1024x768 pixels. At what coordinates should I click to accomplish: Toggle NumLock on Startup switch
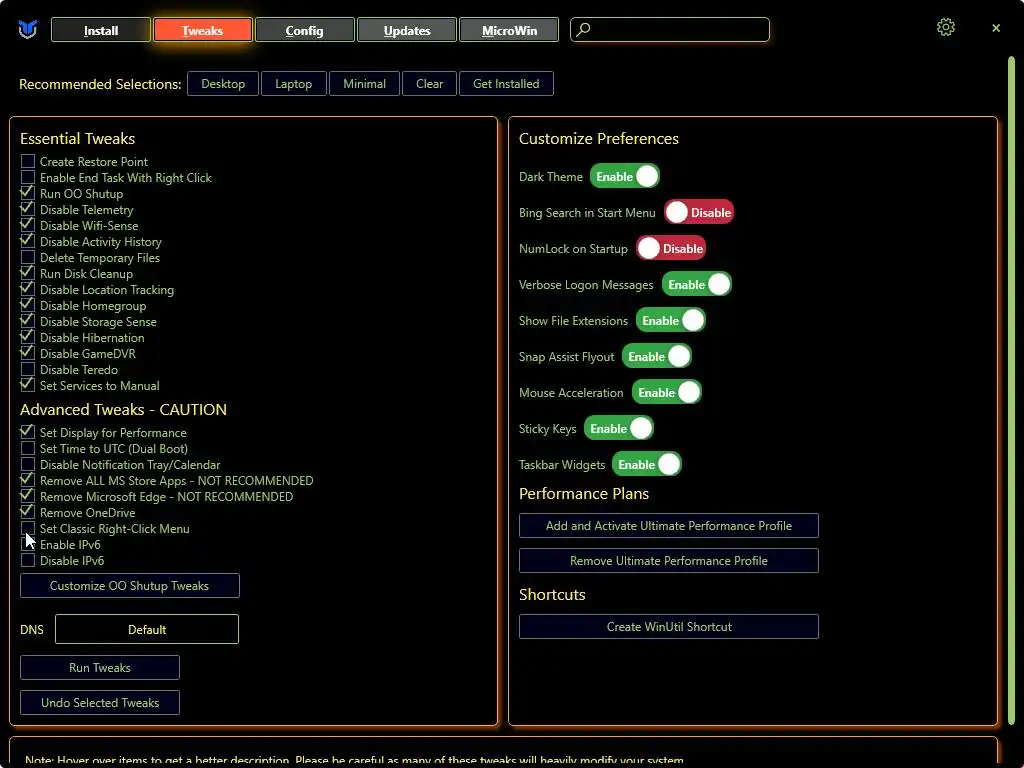671,248
